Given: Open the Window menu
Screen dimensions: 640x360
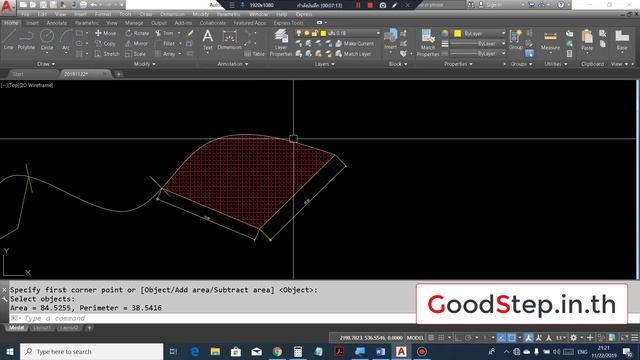Looking at the screenshot, I should coord(258,14).
